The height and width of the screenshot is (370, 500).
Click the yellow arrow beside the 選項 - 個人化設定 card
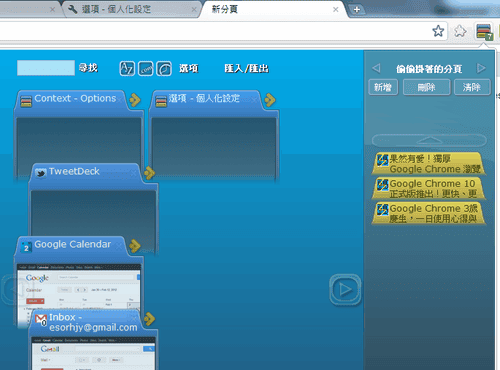click(270, 100)
